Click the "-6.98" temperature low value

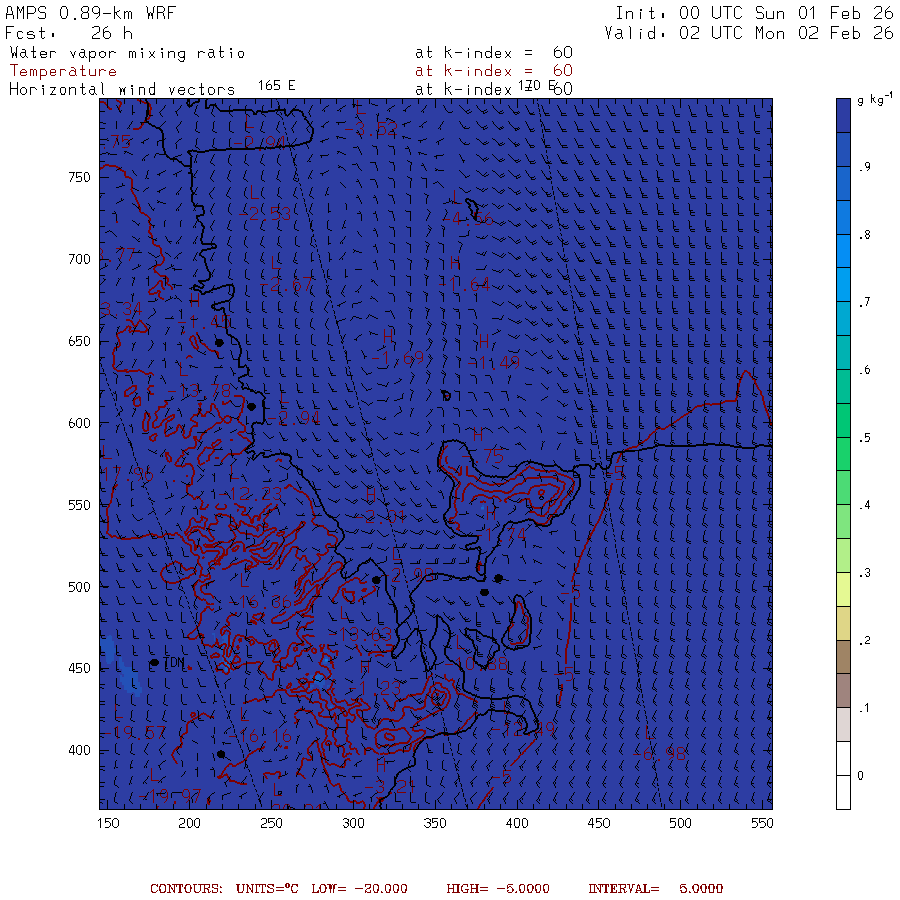pyautogui.click(x=660, y=754)
